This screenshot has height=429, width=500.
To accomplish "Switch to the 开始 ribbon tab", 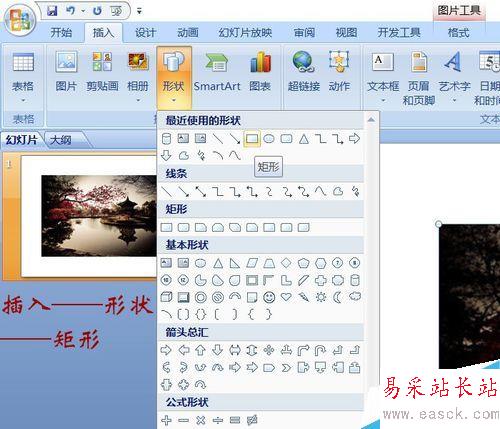I will [x=61, y=33].
